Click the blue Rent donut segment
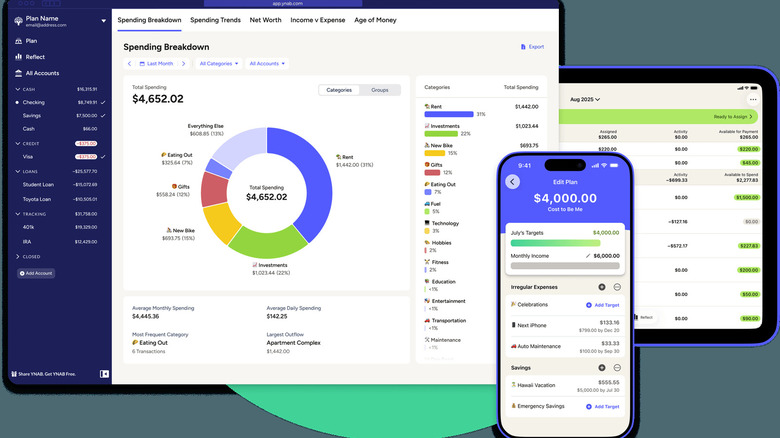 (x=314, y=184)
